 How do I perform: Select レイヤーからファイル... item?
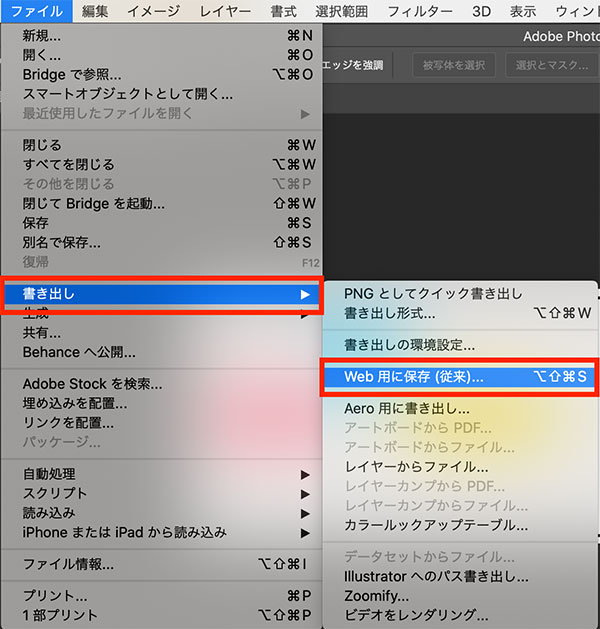click(x=460, y=467)
